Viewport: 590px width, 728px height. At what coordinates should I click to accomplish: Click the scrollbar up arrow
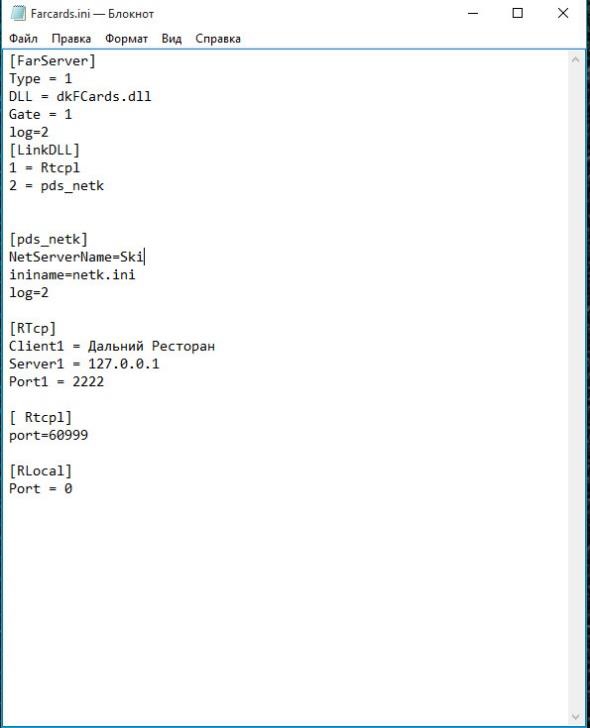(x=576, y=59)
